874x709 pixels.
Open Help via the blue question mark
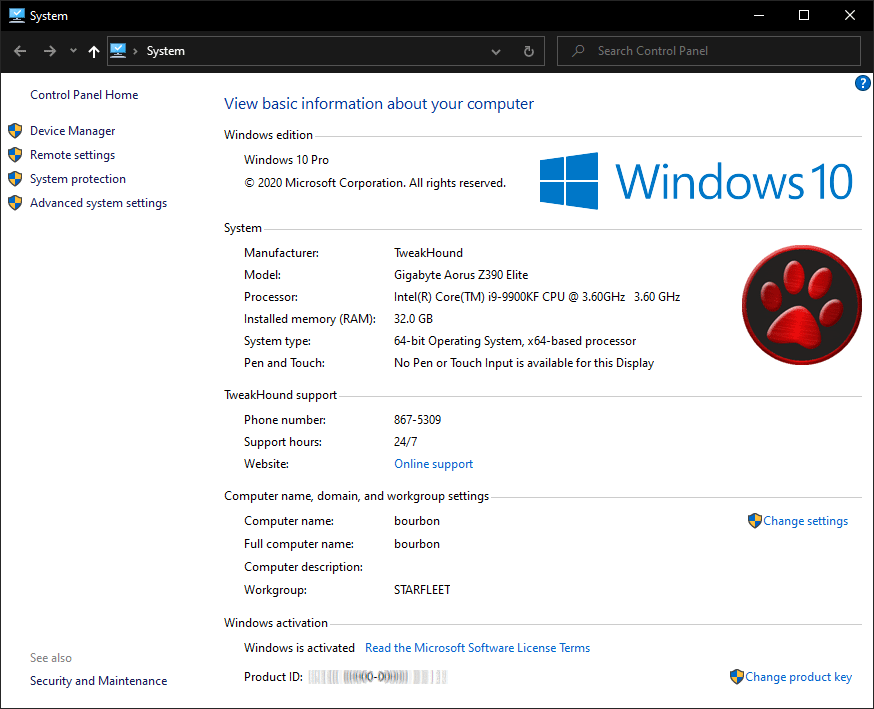862,83
